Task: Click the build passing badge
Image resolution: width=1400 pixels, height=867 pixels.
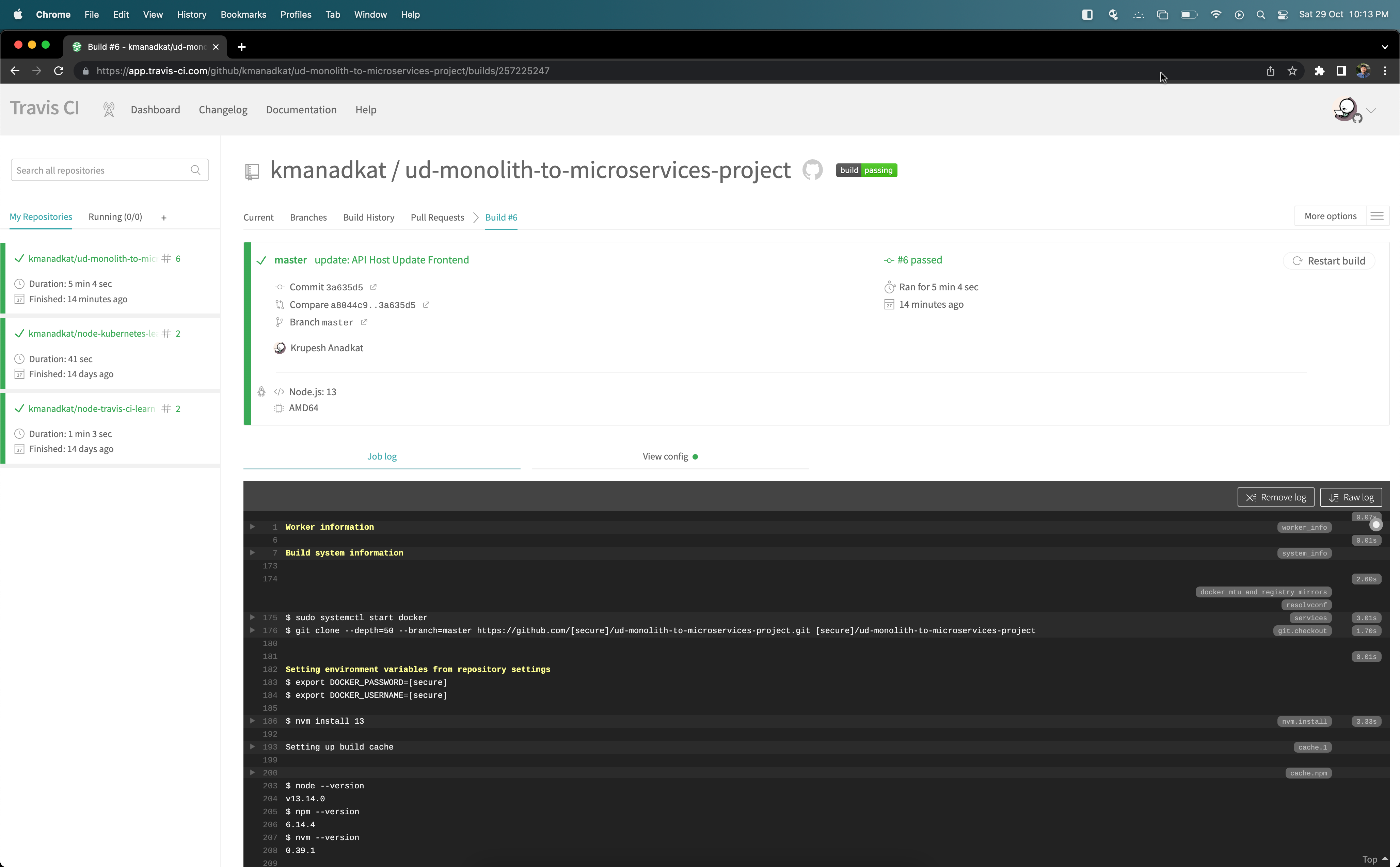Action: [866, 170]
